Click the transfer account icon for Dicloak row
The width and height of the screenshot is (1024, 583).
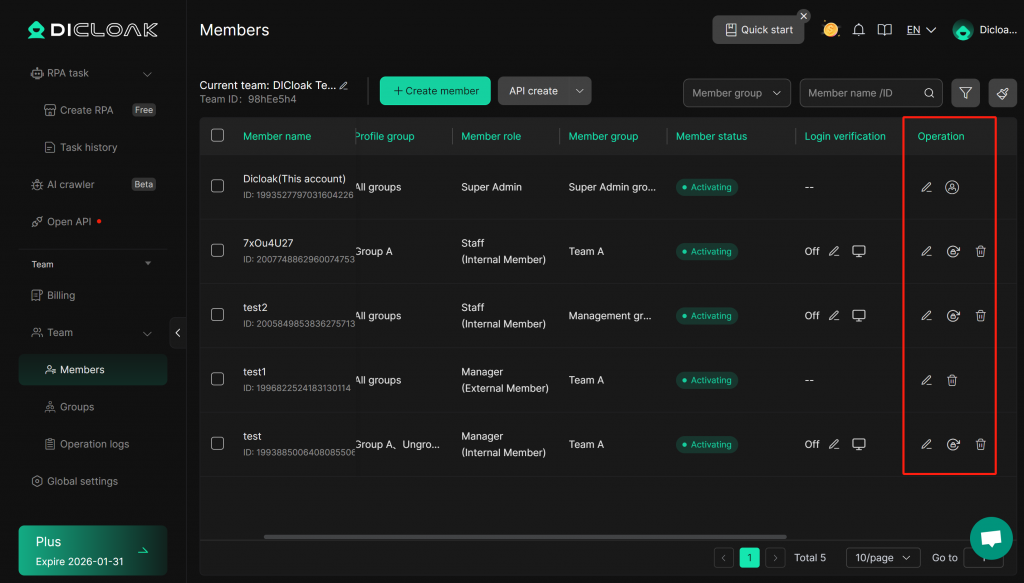(952, 187)
